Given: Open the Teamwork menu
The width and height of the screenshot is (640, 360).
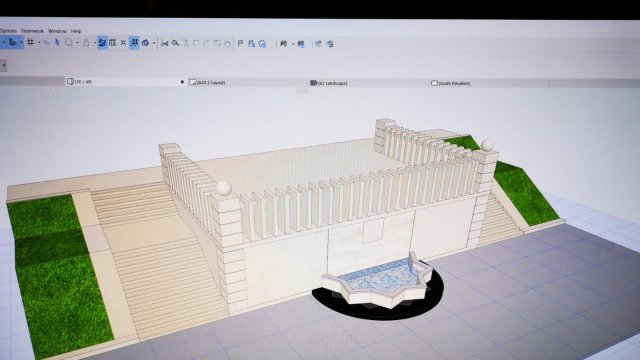Looking at the screenshot, I should tap(32, 31).
